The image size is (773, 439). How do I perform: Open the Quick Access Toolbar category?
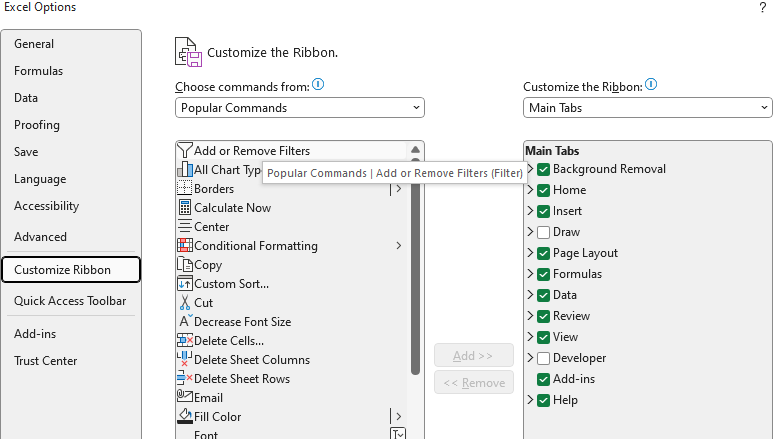pos(70,300)
